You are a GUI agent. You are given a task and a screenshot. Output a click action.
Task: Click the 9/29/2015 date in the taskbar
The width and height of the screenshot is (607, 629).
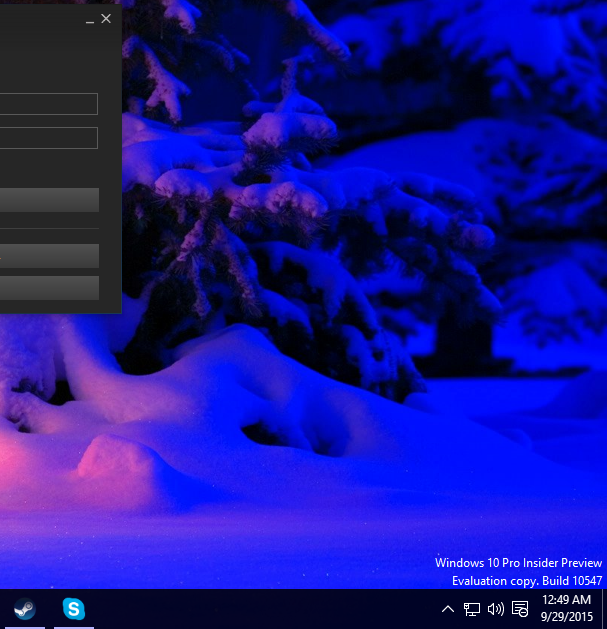click(566, 617)
